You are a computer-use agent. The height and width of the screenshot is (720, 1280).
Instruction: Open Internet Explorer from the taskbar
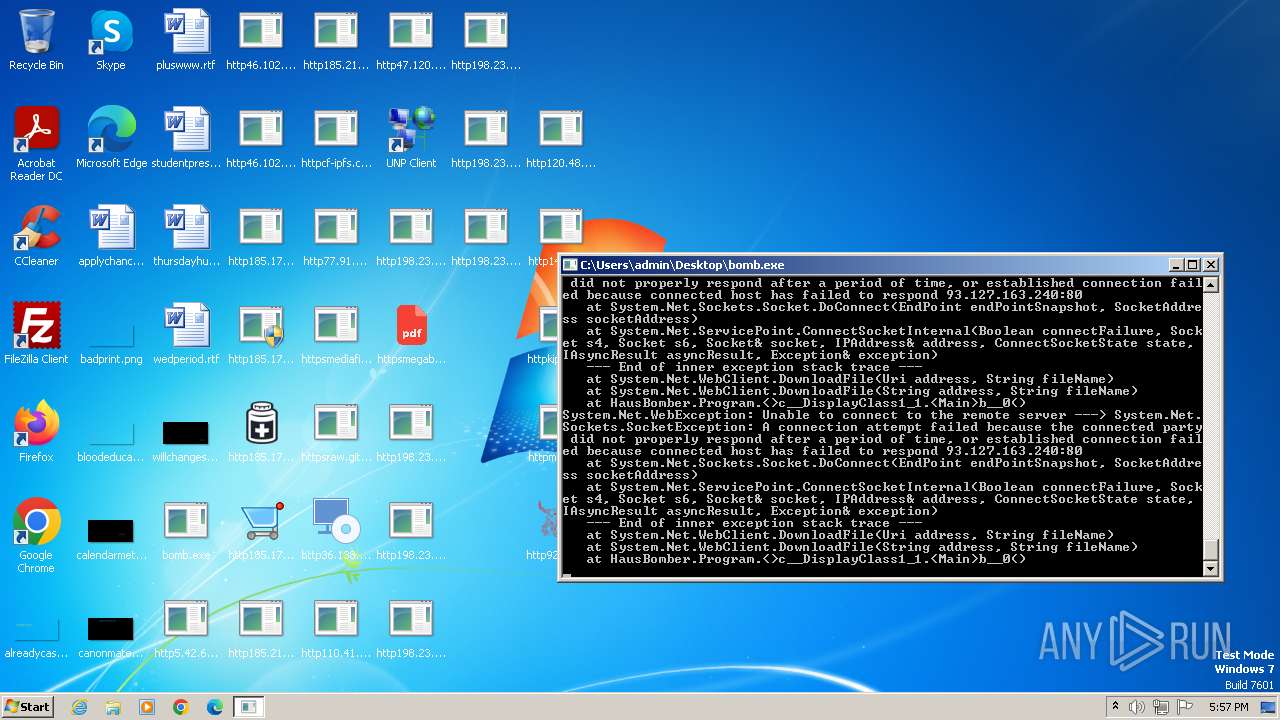point(79,707)
